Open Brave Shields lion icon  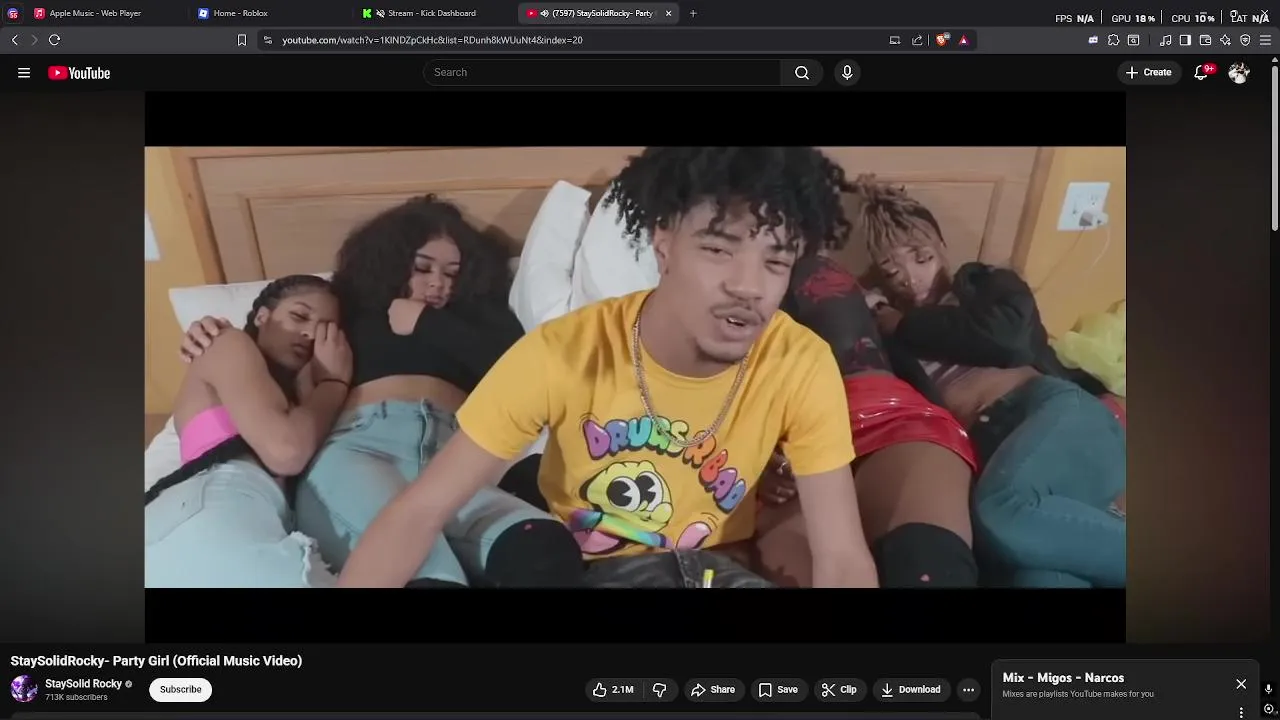click(942, 40)
